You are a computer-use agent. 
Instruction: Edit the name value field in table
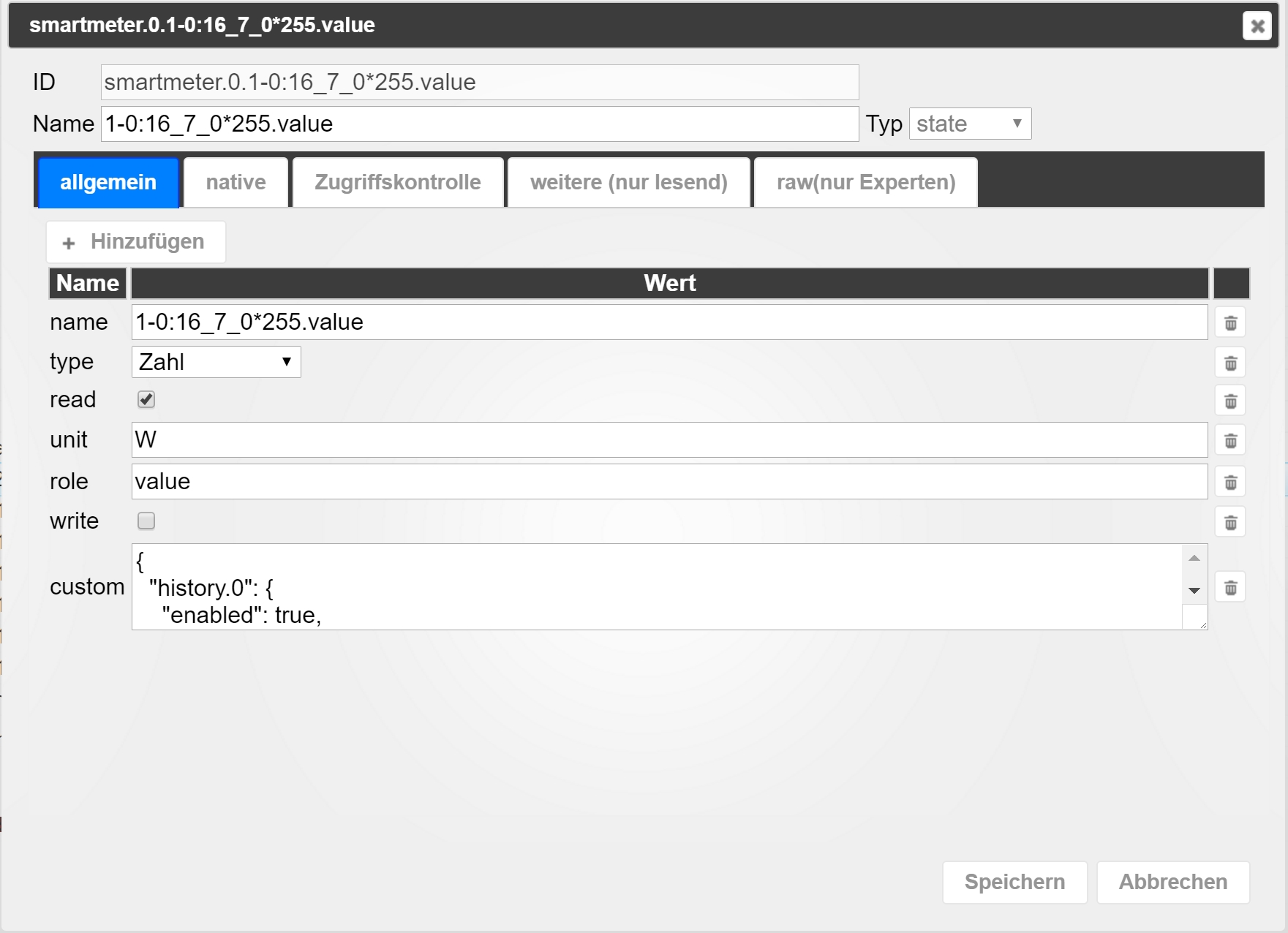(x=669, y=322)
